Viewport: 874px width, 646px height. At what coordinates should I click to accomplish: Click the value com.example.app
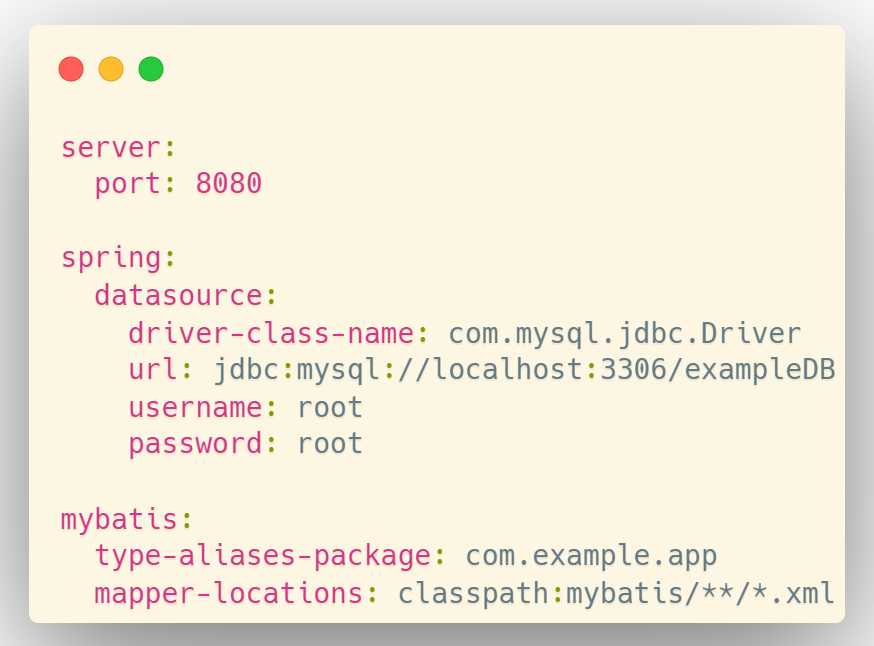tap(591, 556)
